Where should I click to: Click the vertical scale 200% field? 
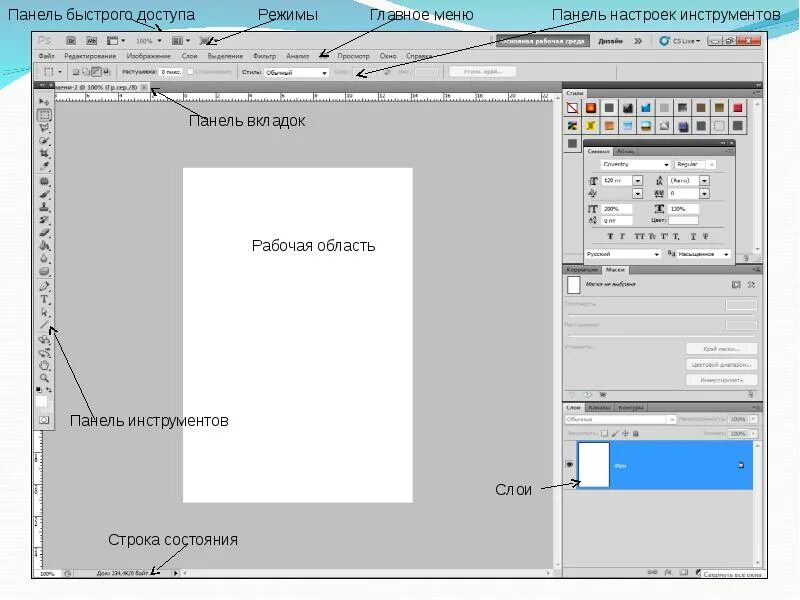click(x=617, y=209)
